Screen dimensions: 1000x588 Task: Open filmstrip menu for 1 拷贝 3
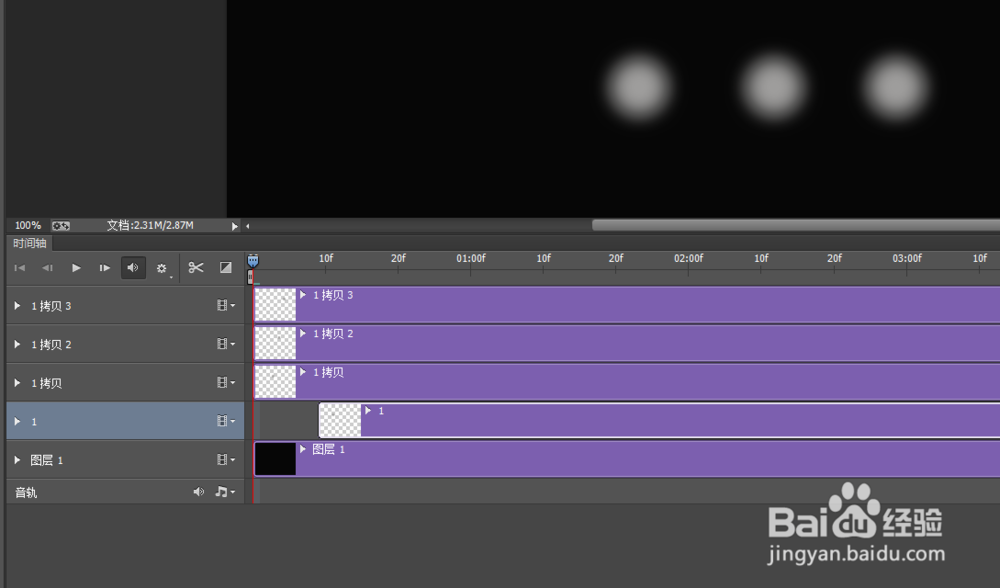tap(225, 305)
